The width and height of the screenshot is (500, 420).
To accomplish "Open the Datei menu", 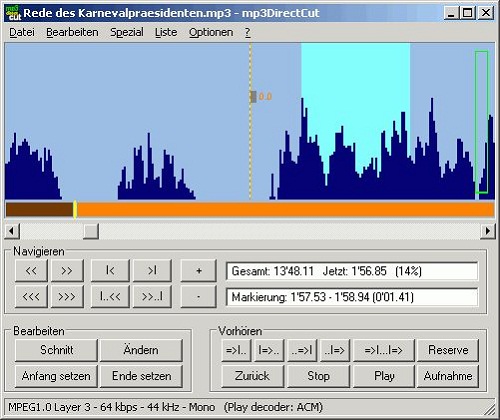I will click(x=22, y=32).
